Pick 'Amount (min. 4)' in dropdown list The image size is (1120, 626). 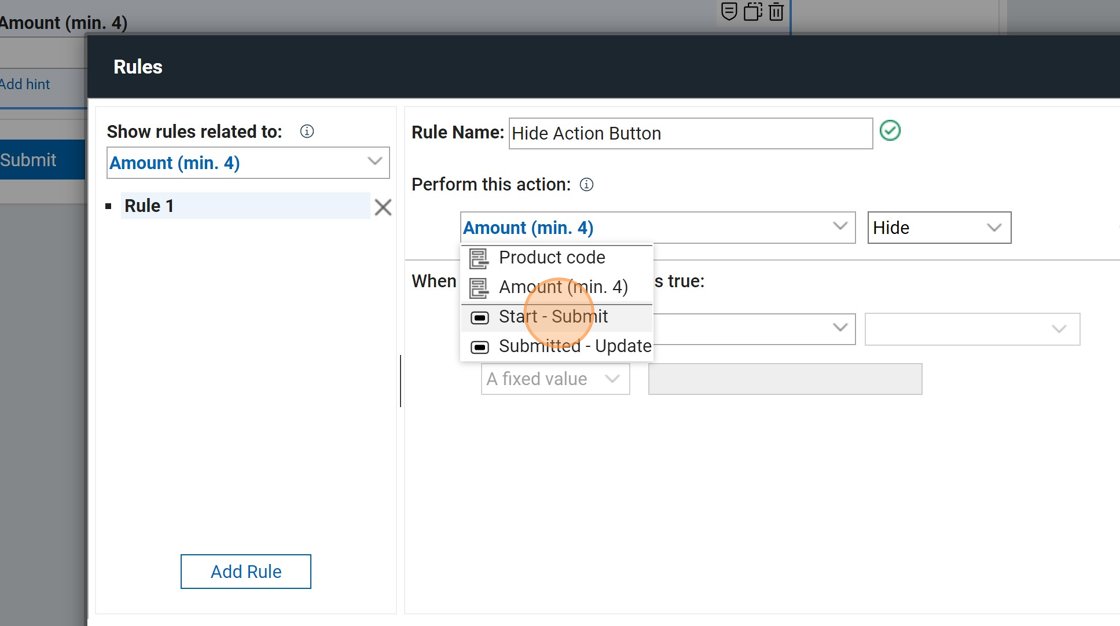click(563, 287)
